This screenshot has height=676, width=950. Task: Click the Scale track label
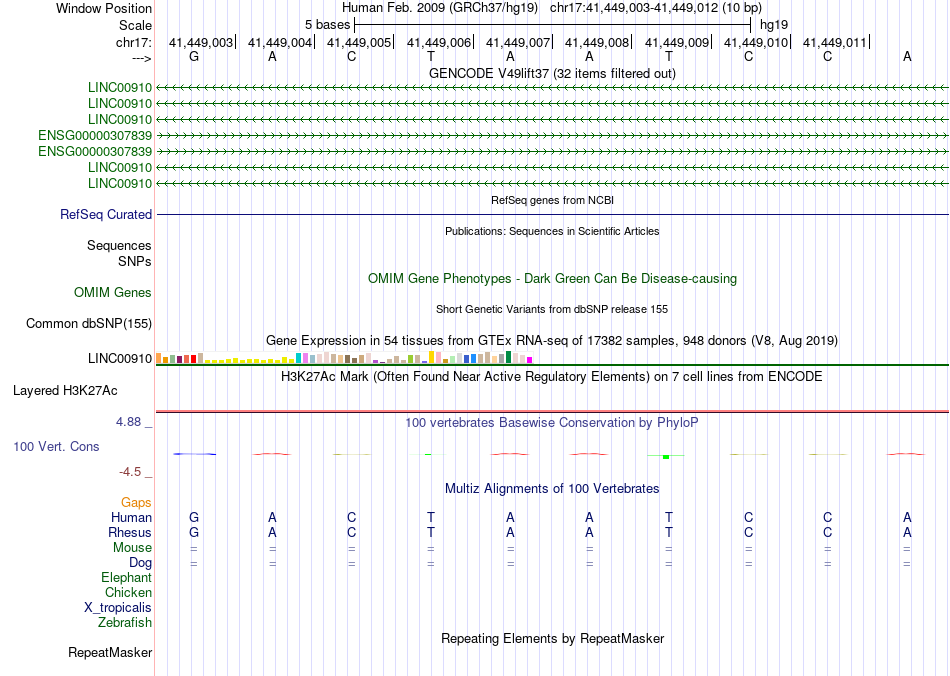[x=136, y=25]
